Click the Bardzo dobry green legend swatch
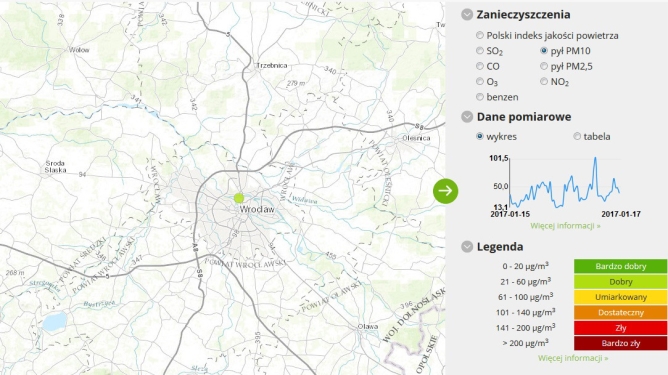This screenshot has width=668, height=375. point(621,266)
